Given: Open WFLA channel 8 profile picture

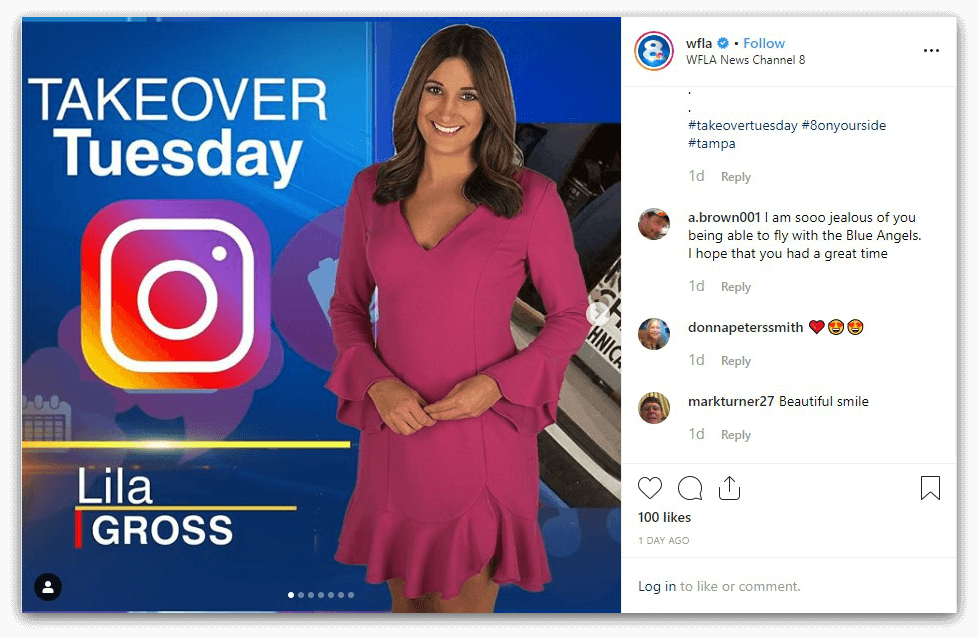Looking at the screenshot, I should (x=654, y=51).
